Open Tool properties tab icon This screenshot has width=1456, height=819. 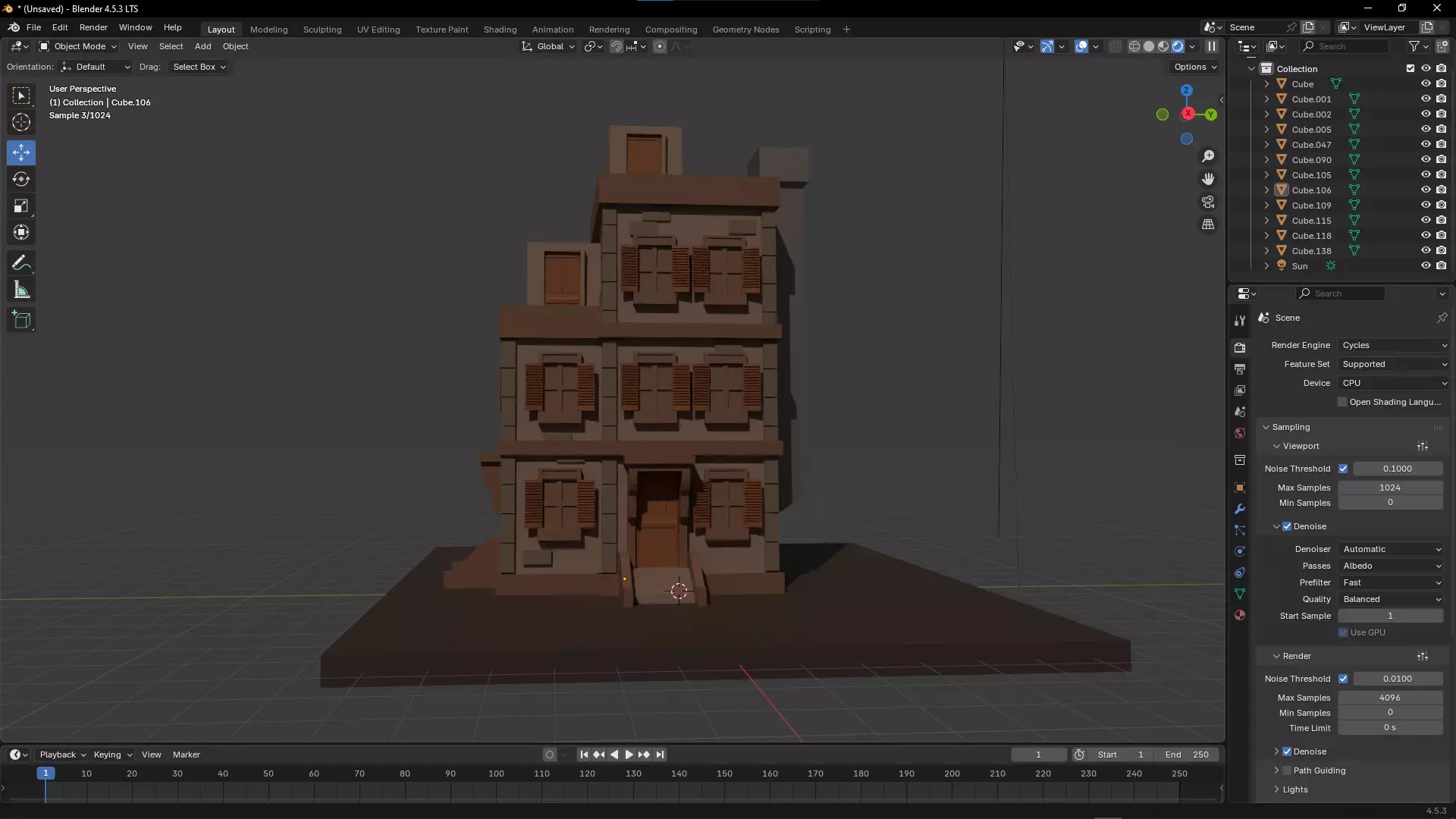click(x=1240, y=321)
